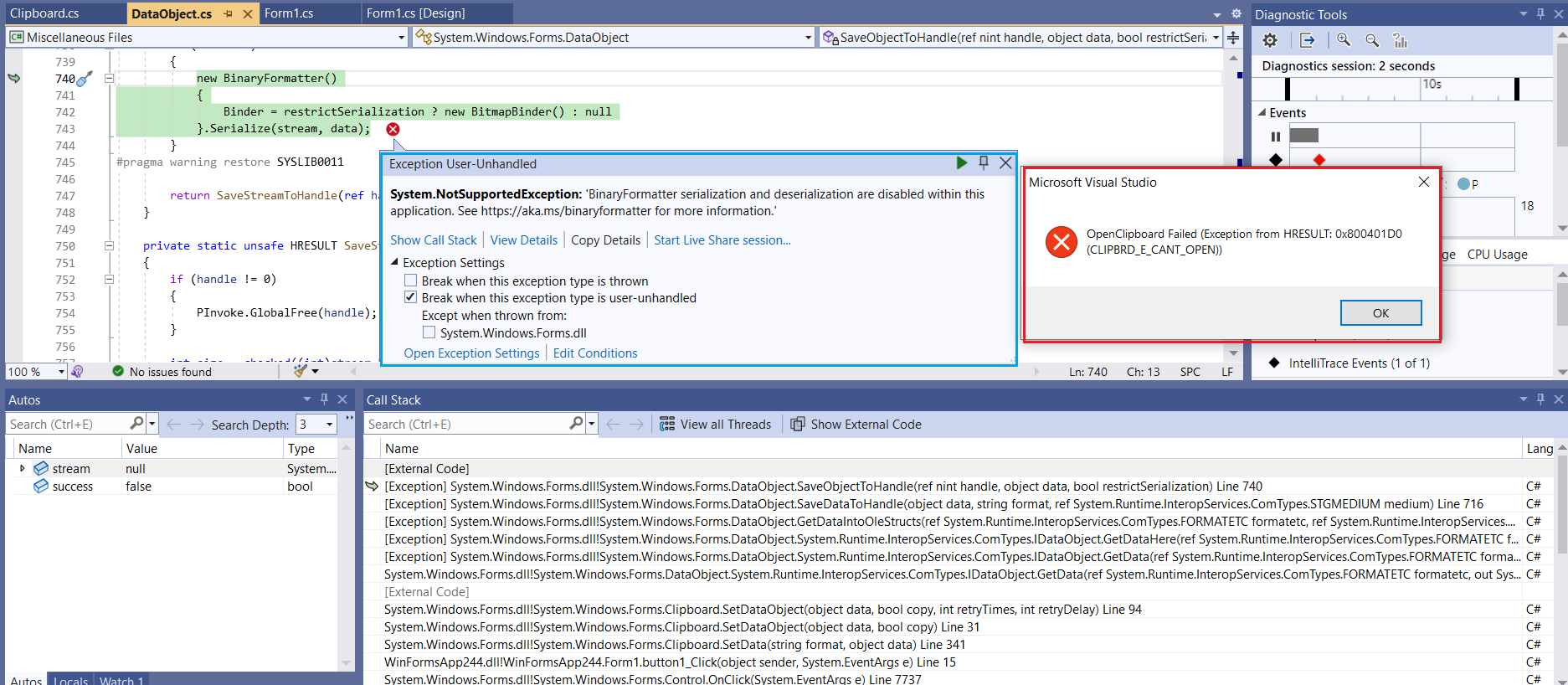Switch to the CPU Usage tab
1568x685 pixels.
(1497, 255)
